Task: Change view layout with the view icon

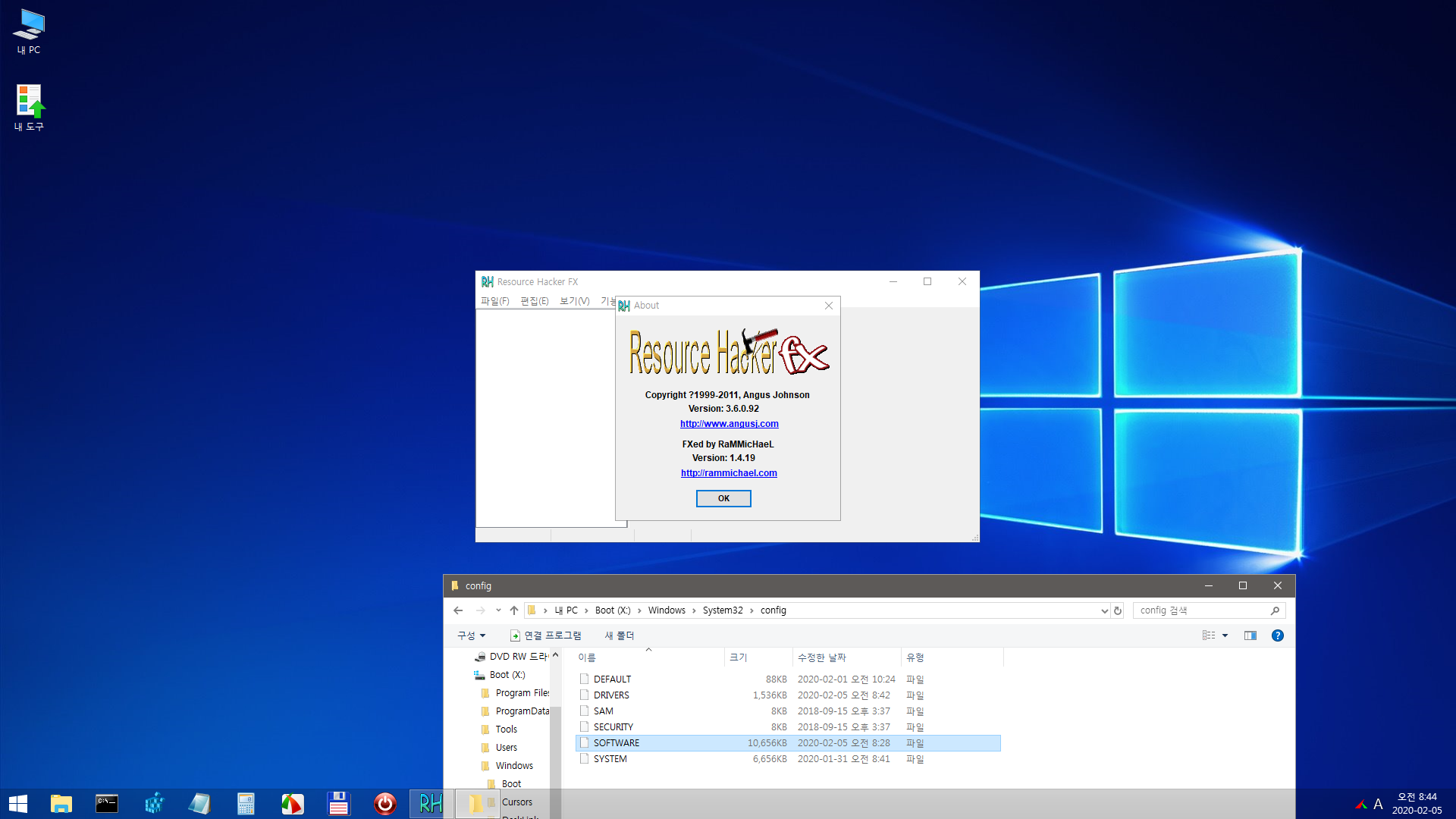Action: point(1209,635)
